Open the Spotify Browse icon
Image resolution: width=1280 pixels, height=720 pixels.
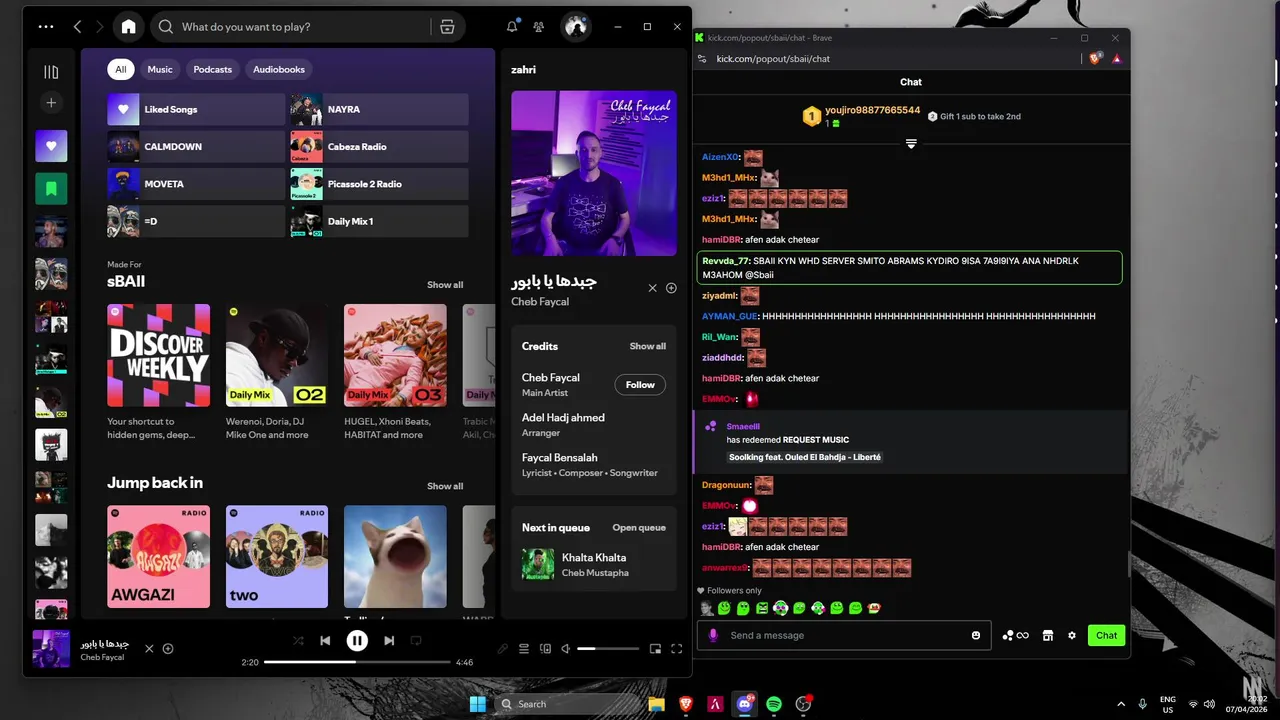pos(447,27)
